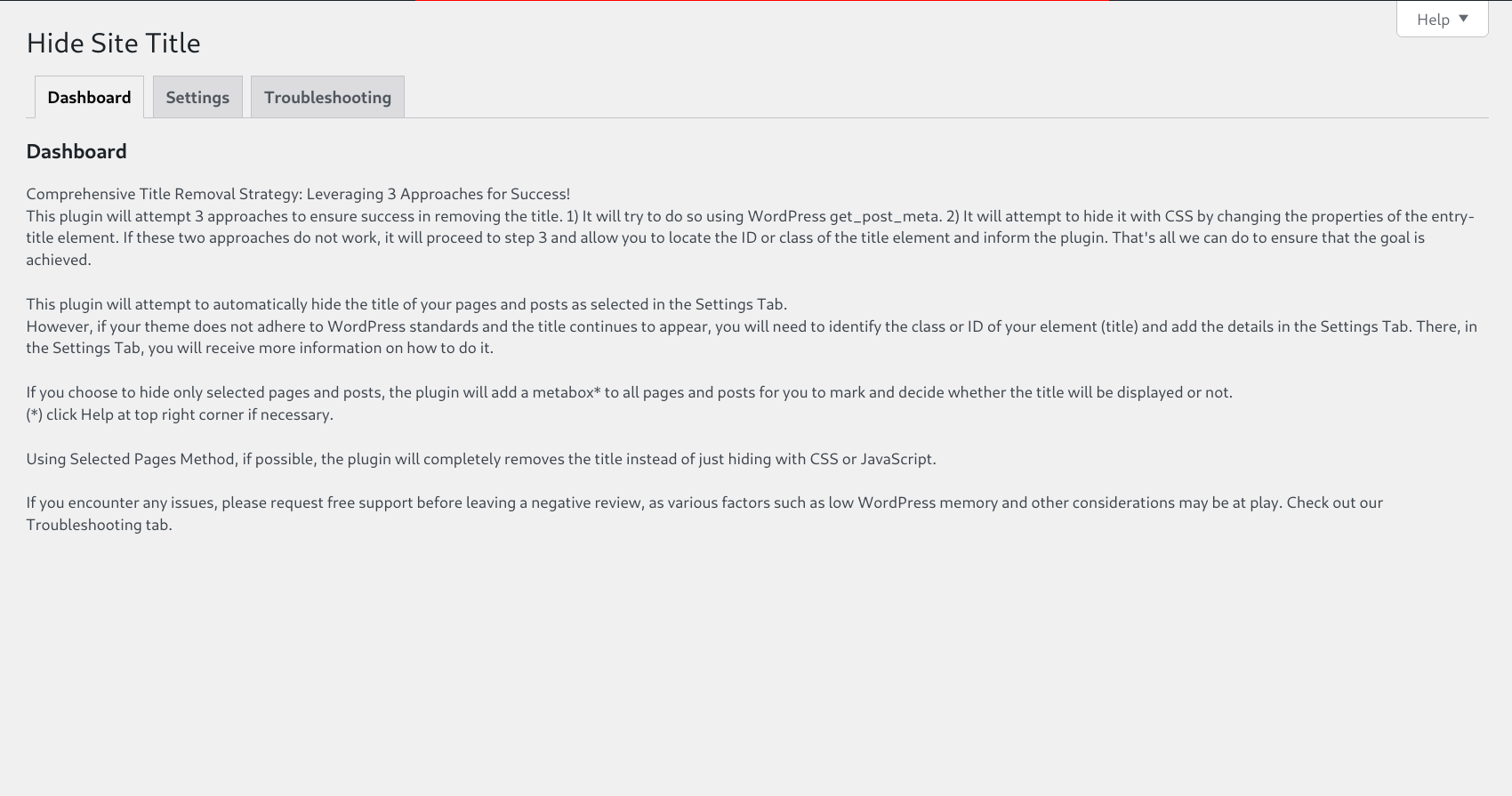Screen dimensions: 1512x796
Task: Click the word 'achieved.' ending first paragraph
Action: tap(59, 260)
